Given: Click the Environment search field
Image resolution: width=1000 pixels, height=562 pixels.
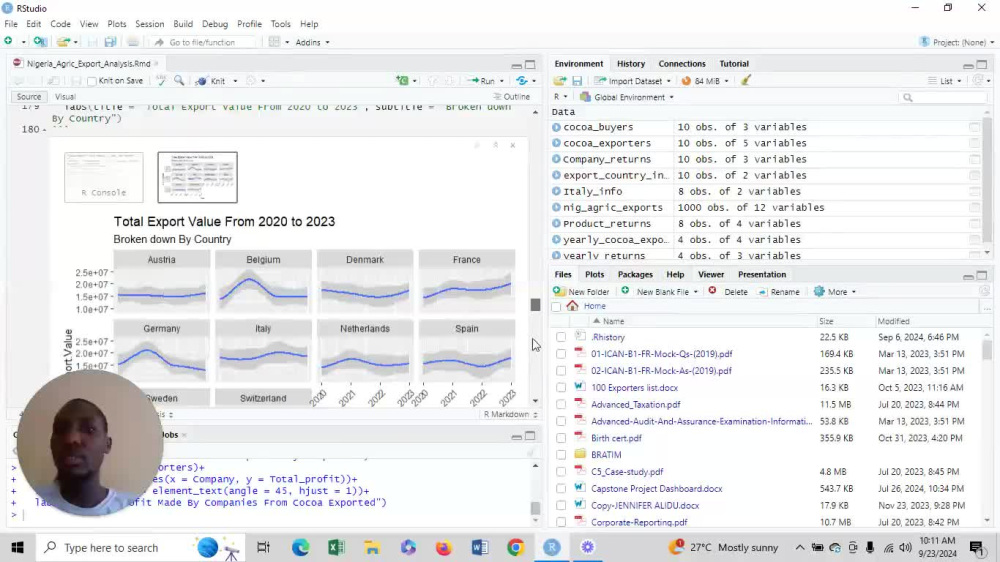Looking at the screenshot, I should (x=943, y=98).
